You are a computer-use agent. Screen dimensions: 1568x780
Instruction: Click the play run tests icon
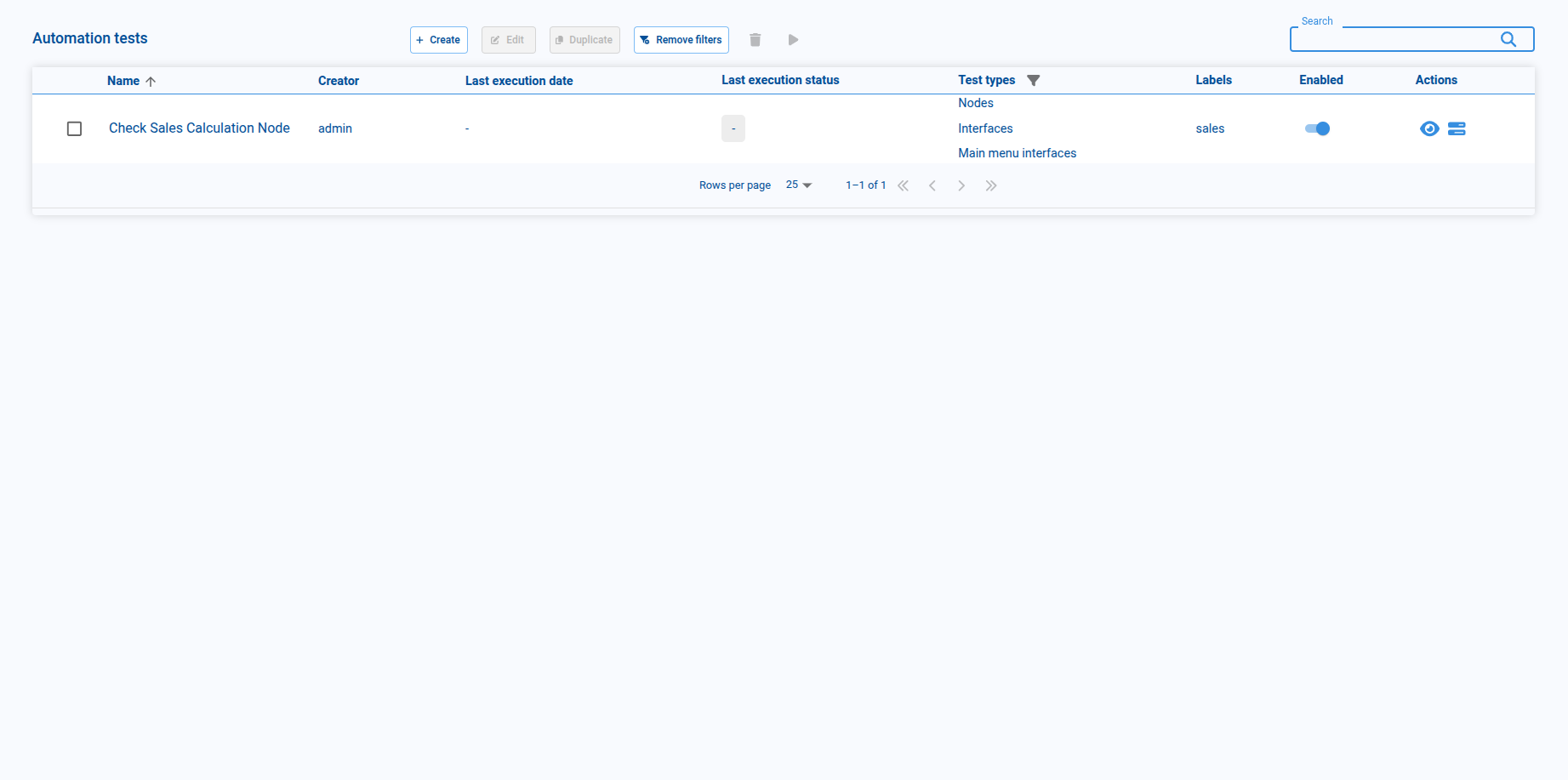tap(793, 40)
